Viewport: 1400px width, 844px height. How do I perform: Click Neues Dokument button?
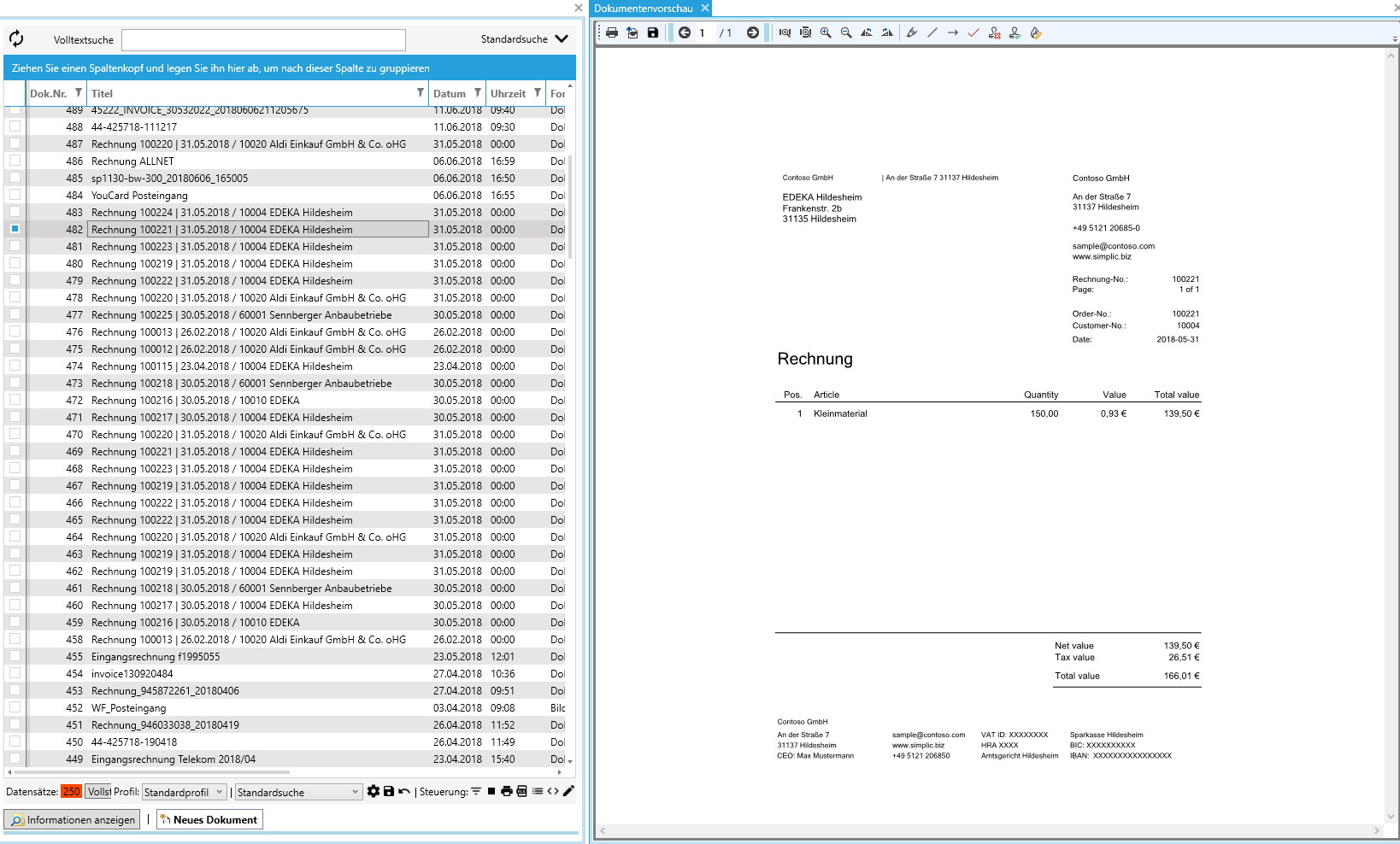click(x=209, y=819)
